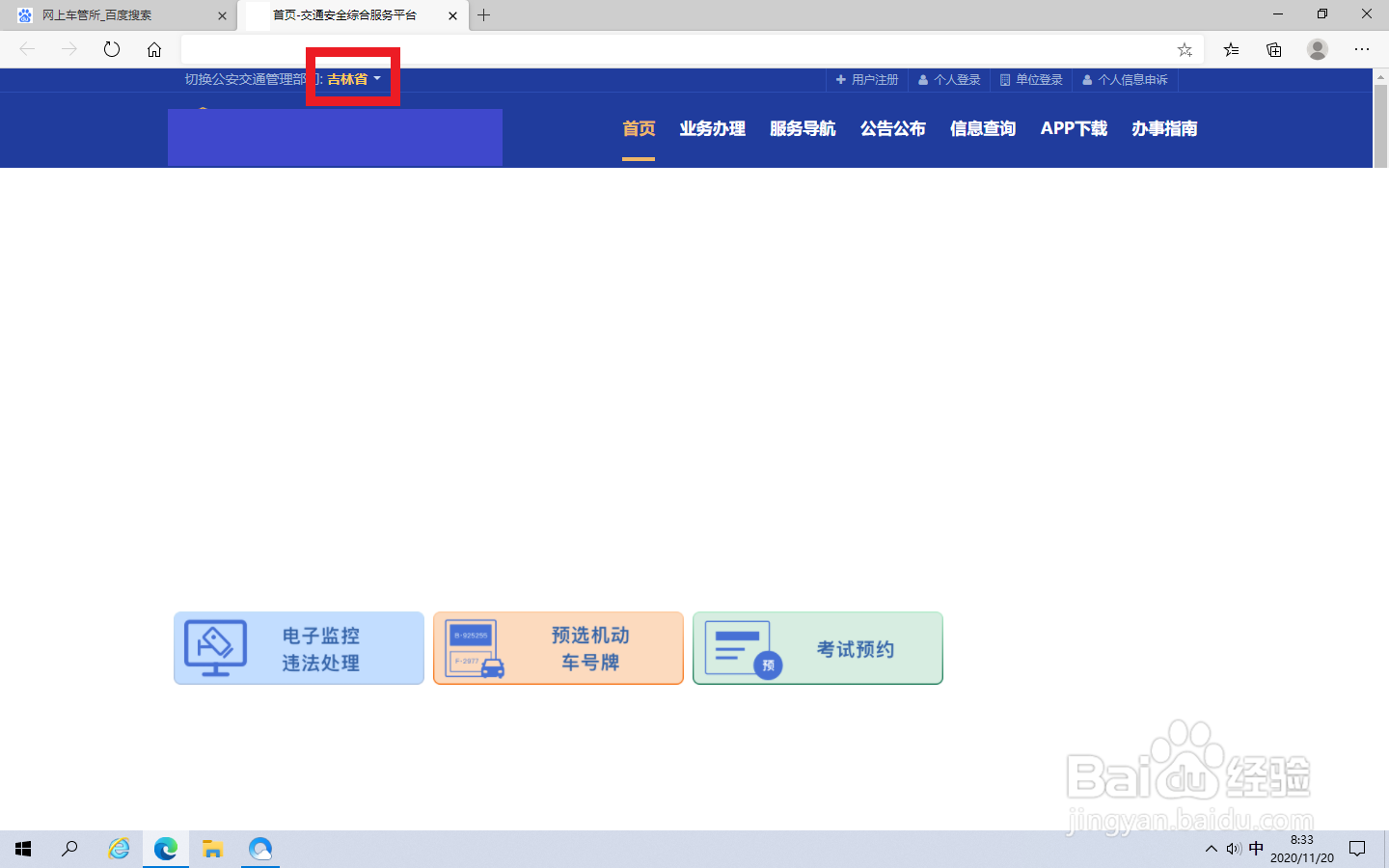Open the 吉林省 province dropdown
Image resolution: width=1389 pixels, height=868 pixels.
pos(354,79)
